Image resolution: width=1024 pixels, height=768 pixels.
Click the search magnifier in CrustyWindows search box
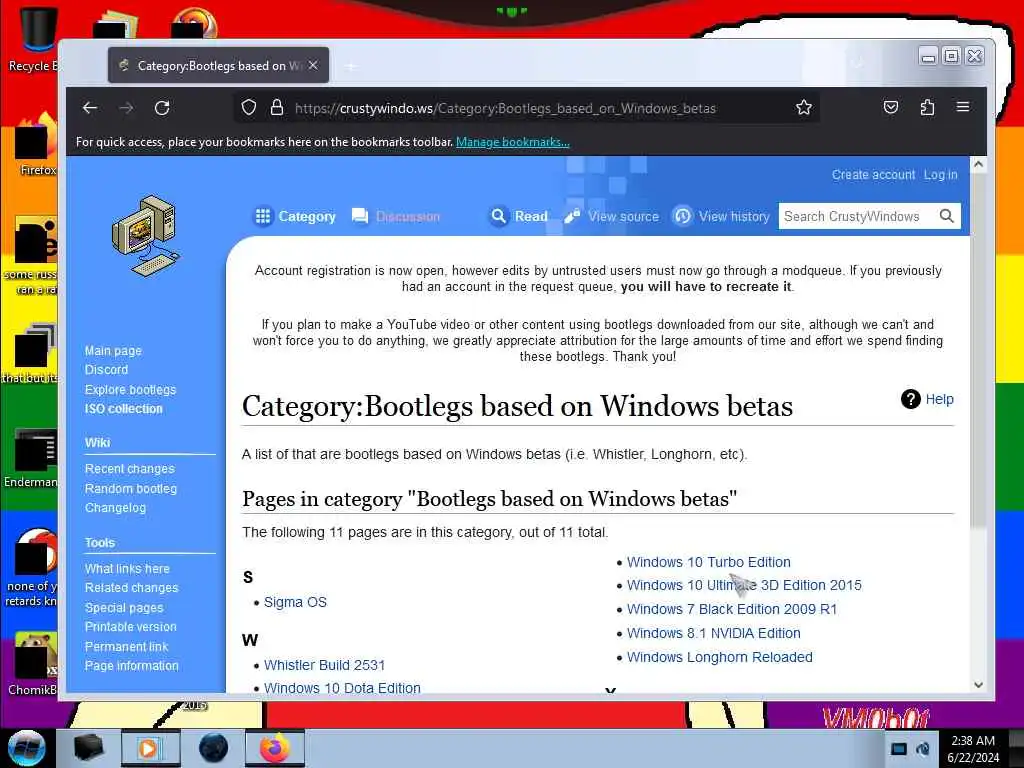tap(946, 216)
